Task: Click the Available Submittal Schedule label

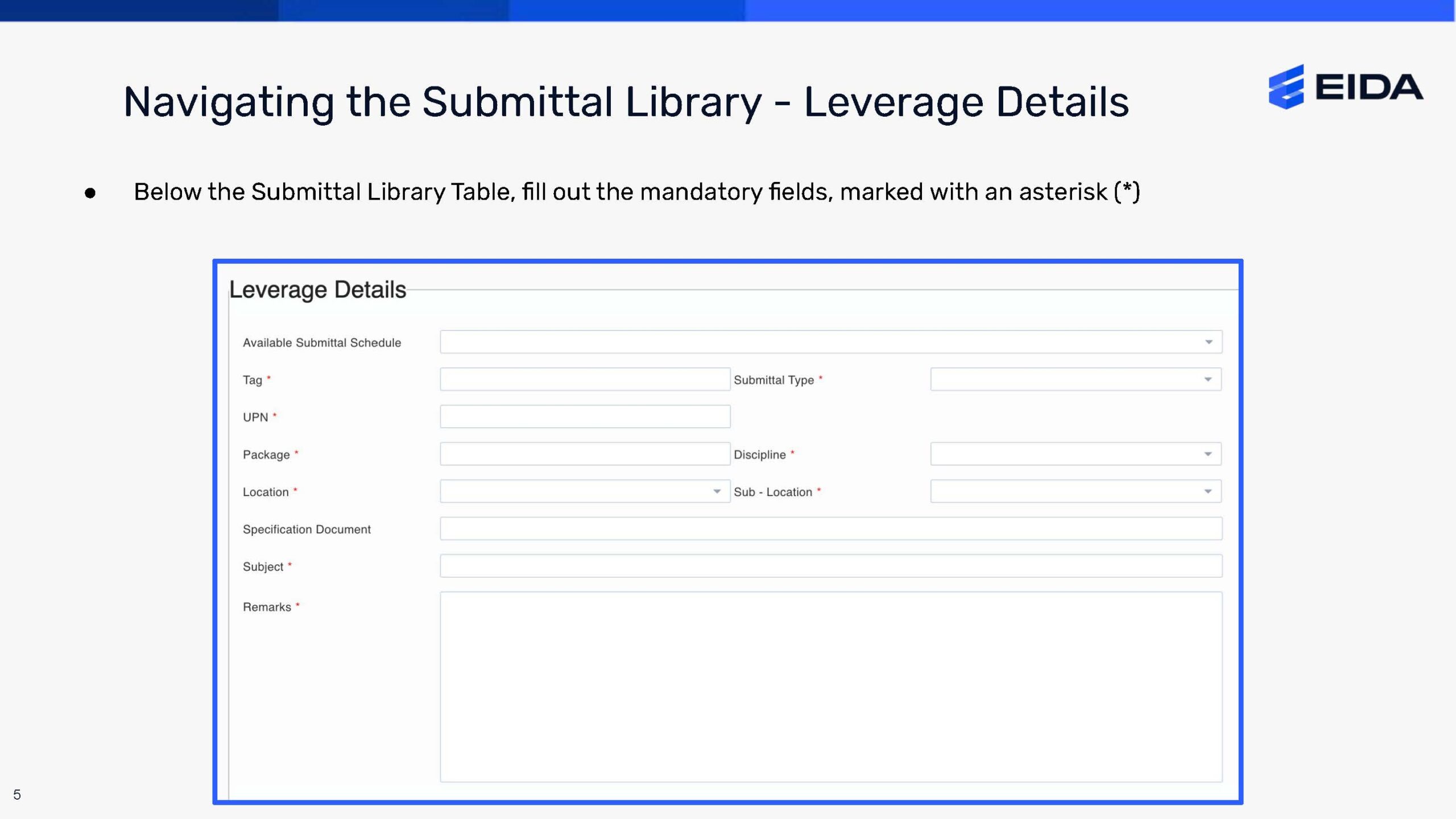Action: coord(322,343)
